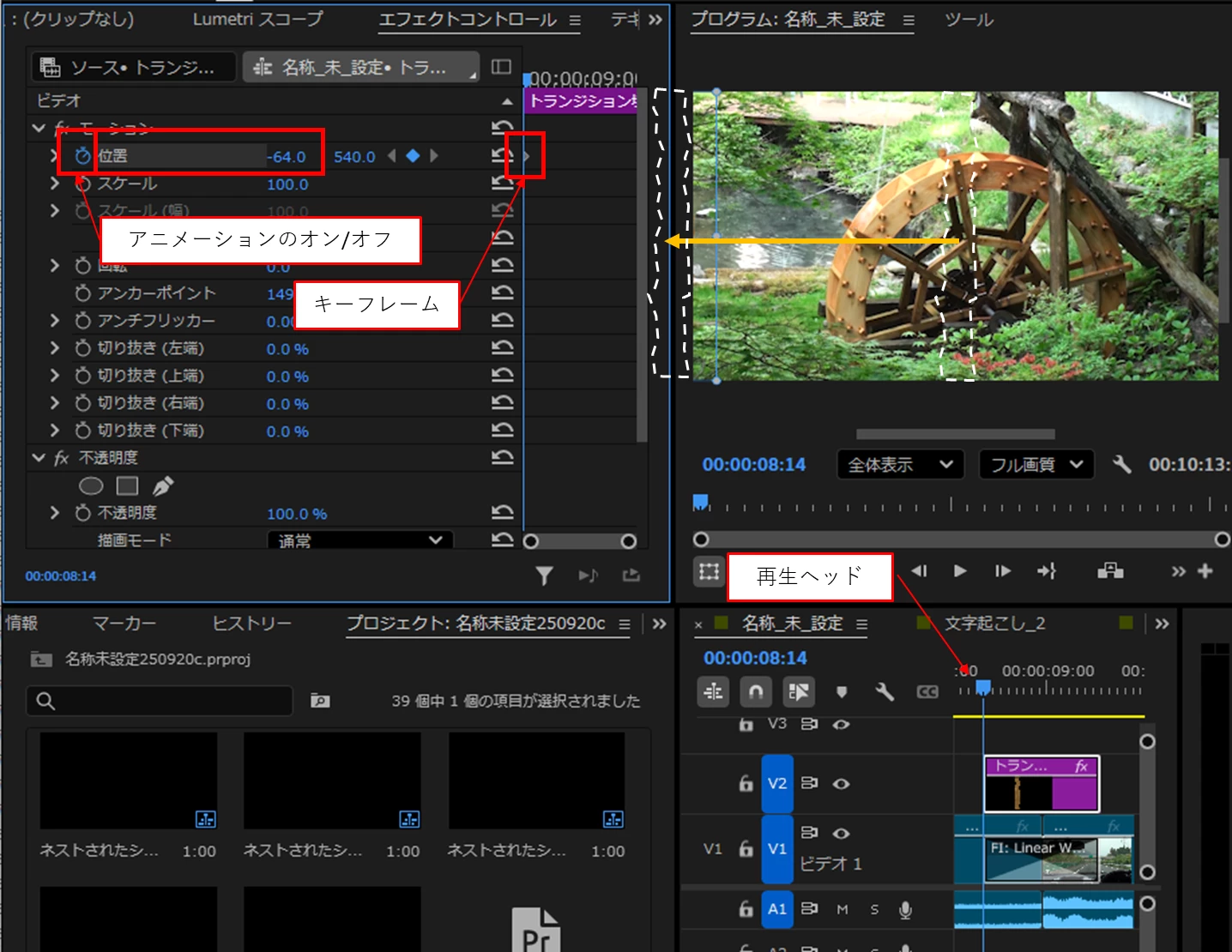This screenshot has width=1232, height=952.
Task: Click the filter icon in Effect Controls
Action: (544, 575)
